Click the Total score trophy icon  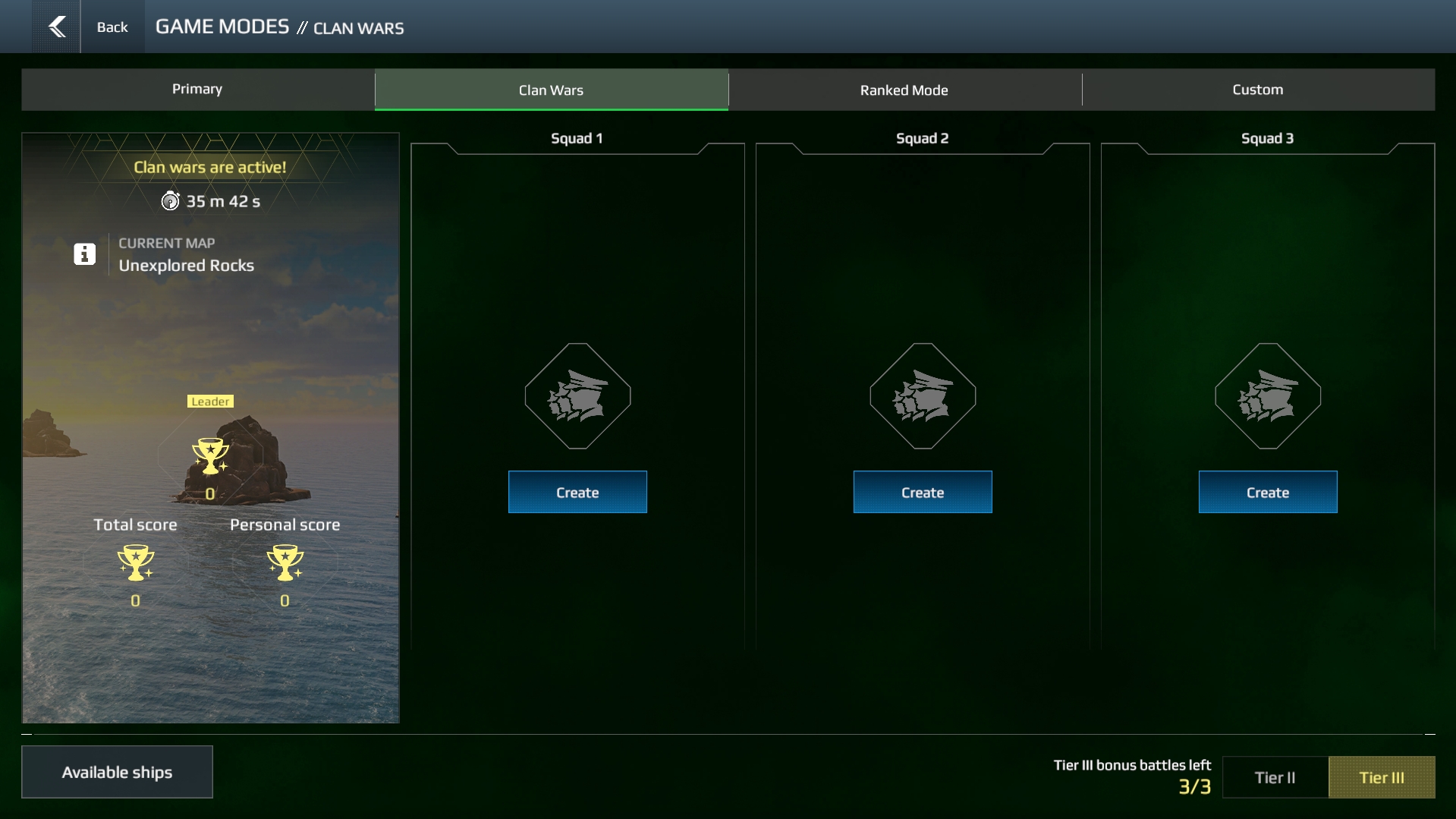click(x=135, y=563)
